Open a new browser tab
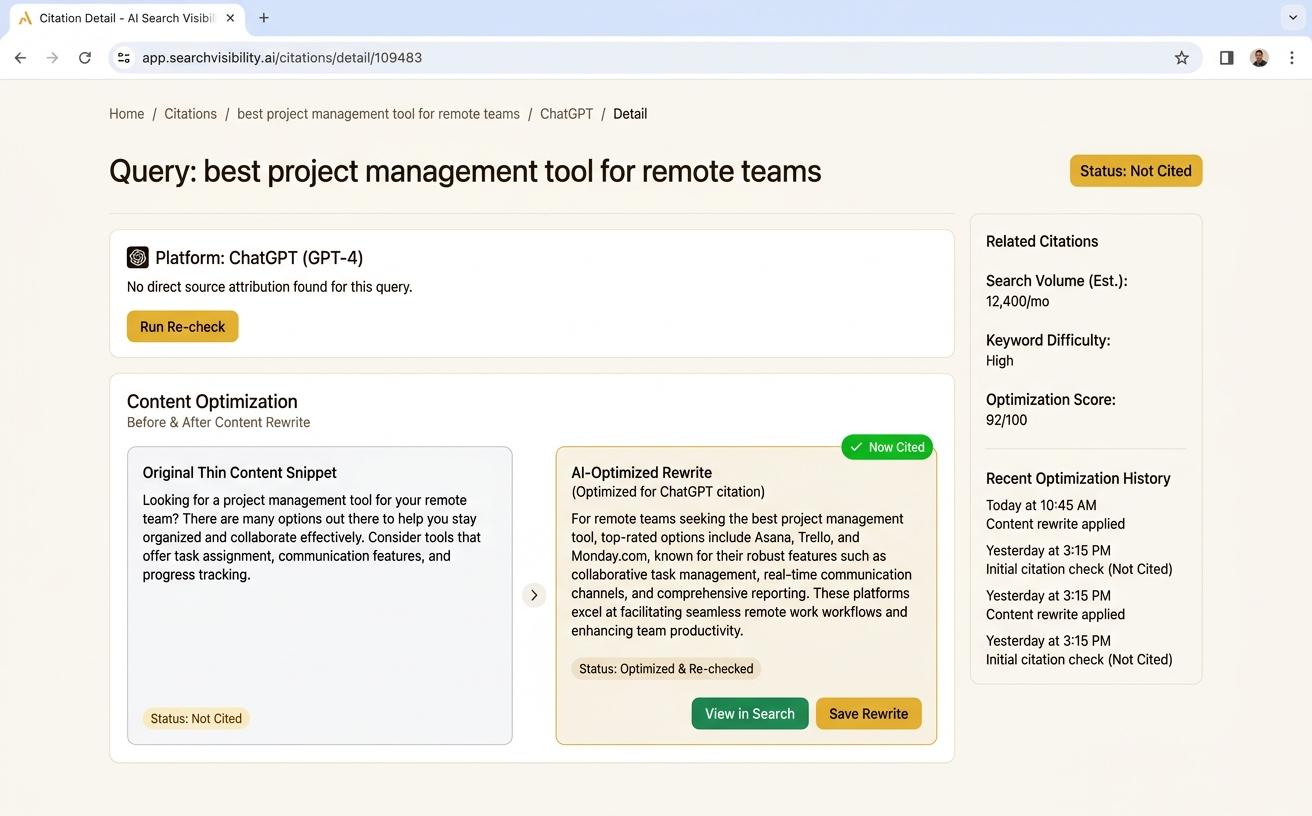The height and width of the screenshot is (816, 1312). point(264,18)
